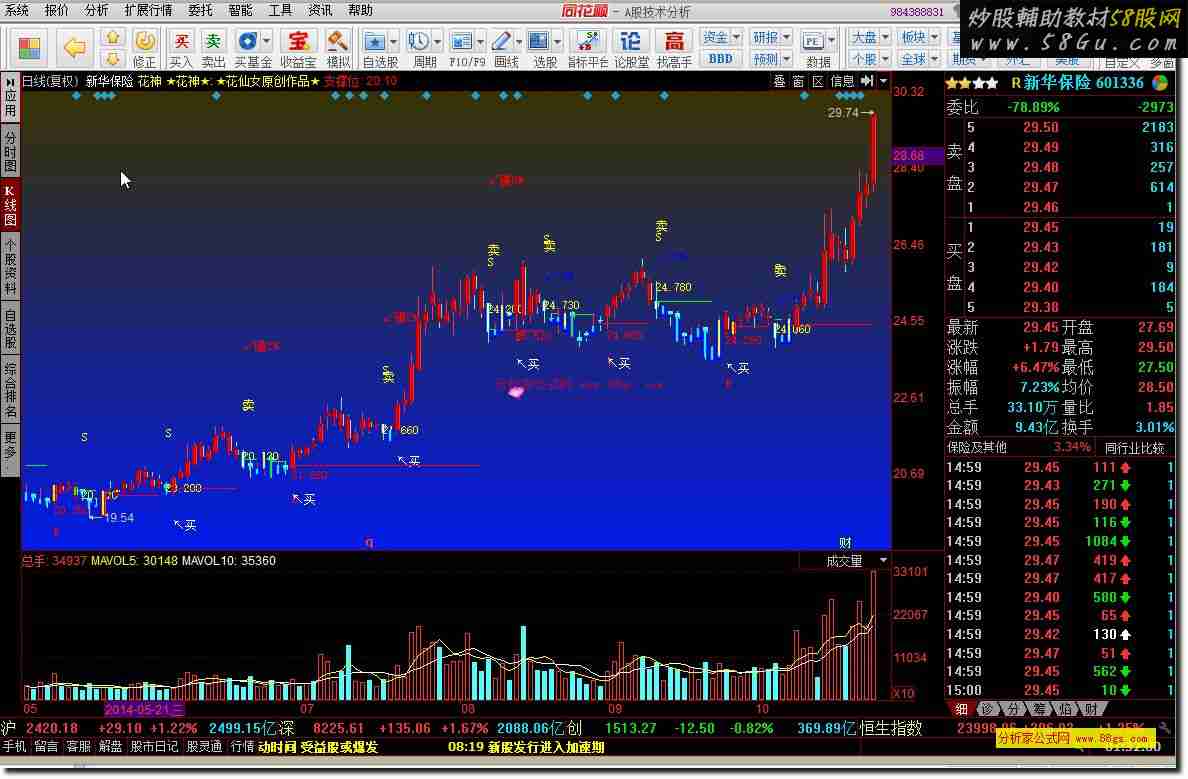Image resolution: width=1188 pixels, height=779 pixels.
Task: Click the 修正 toolbar icon
Action: (144, 48)
